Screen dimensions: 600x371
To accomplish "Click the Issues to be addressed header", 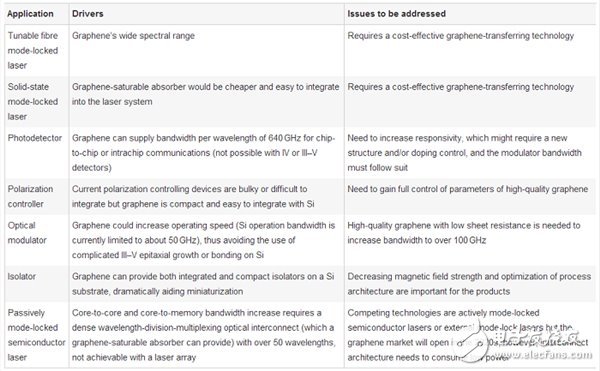I will (x=396, y=14).
